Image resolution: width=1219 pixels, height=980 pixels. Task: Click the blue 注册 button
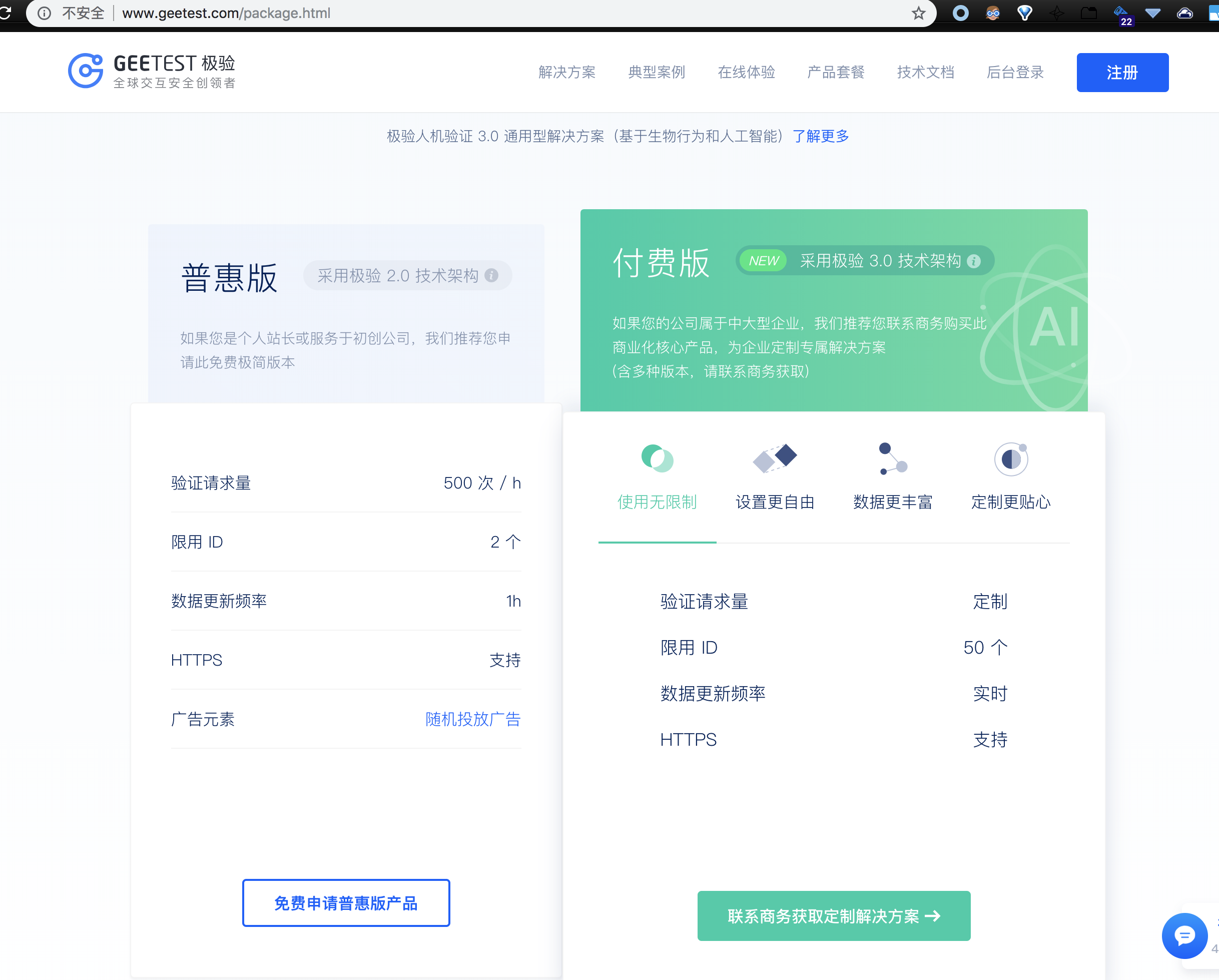coord(1122,73)
